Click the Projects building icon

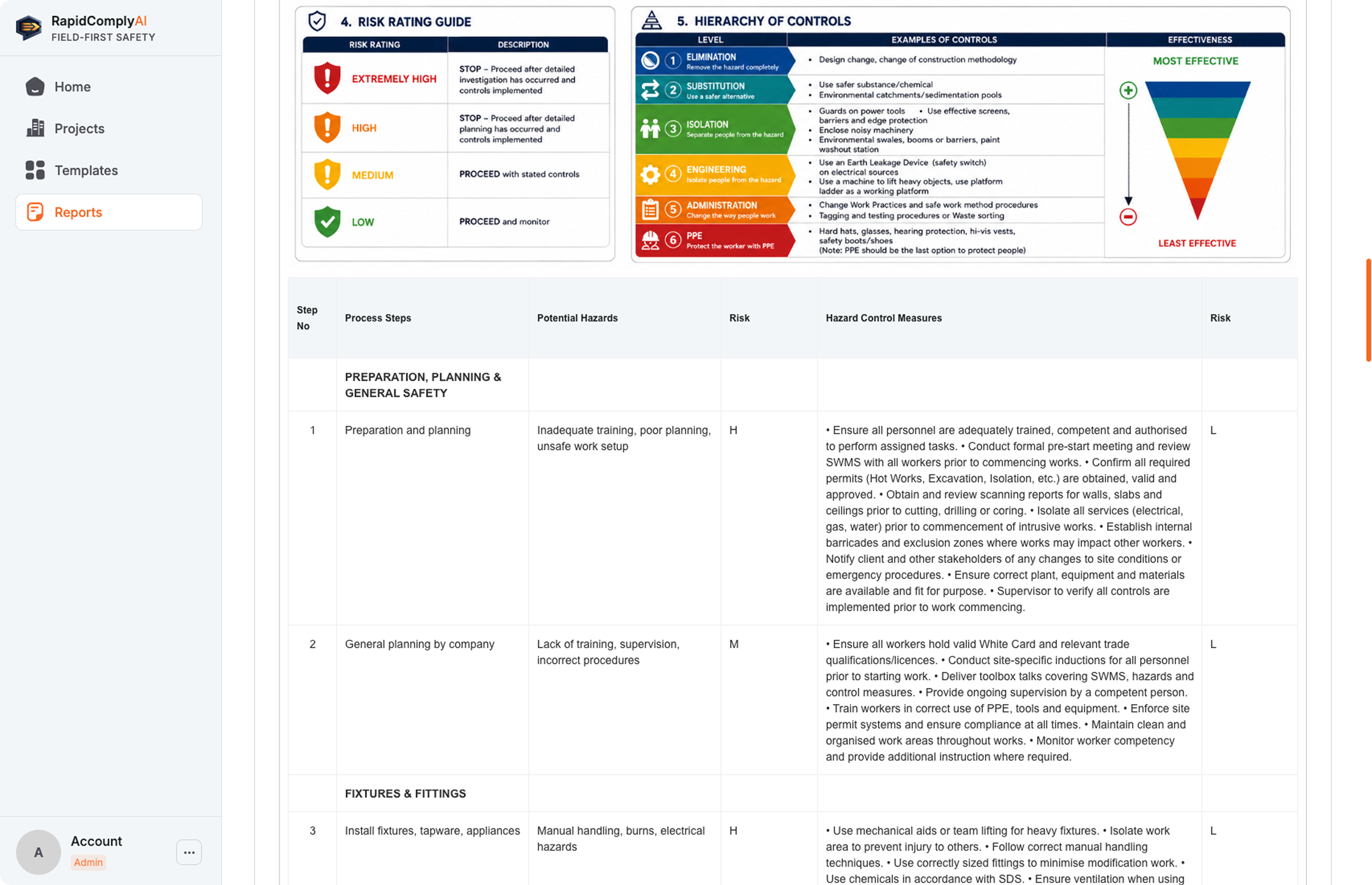[35, 128]
